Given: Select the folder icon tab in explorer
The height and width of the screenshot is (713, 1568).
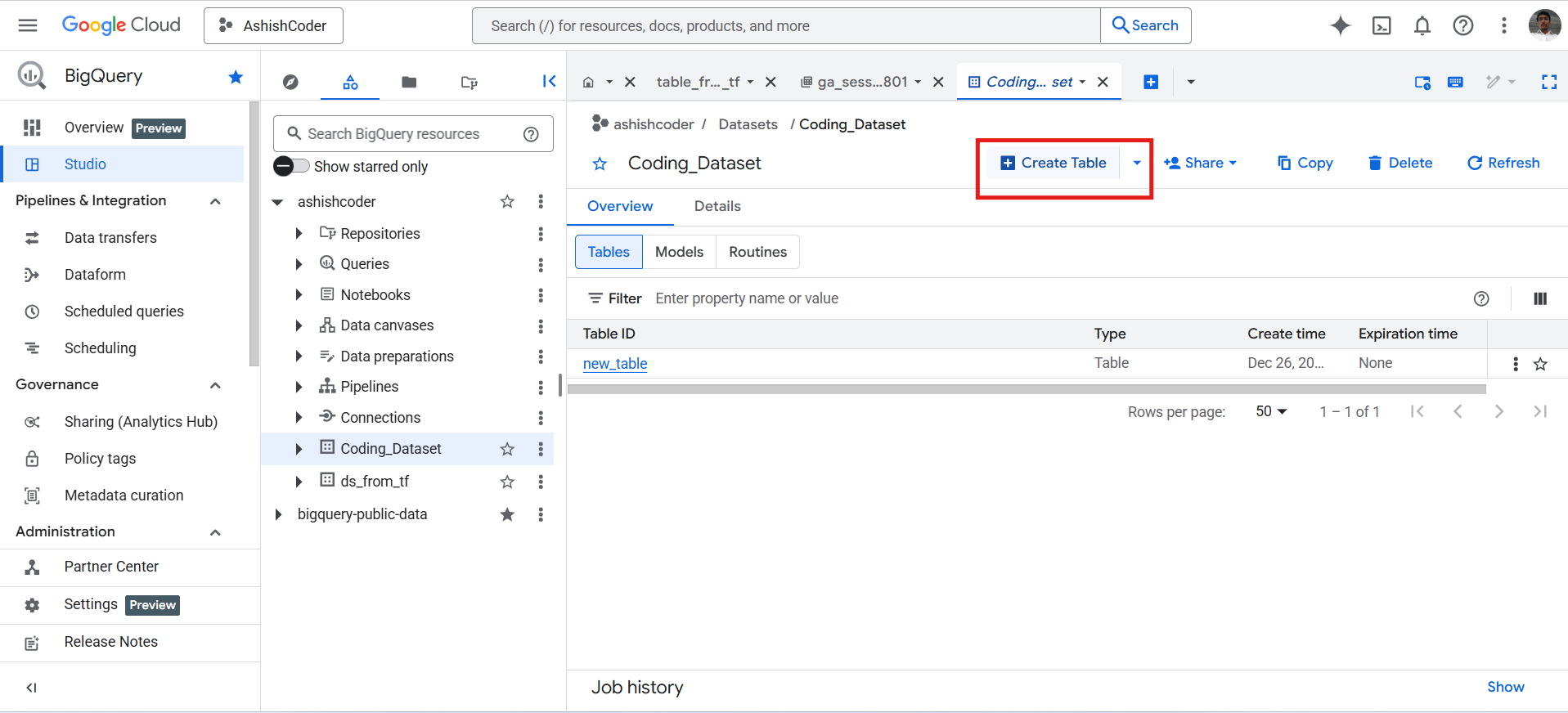Looking at the screenshot, I should pyautogui.click(x=409, y=82).
